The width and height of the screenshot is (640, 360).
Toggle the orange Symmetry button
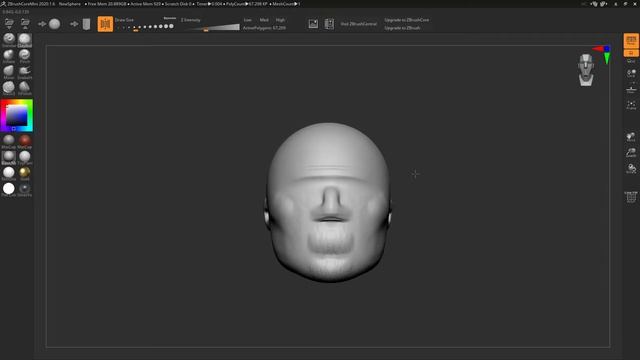click(x=105, y=24)
